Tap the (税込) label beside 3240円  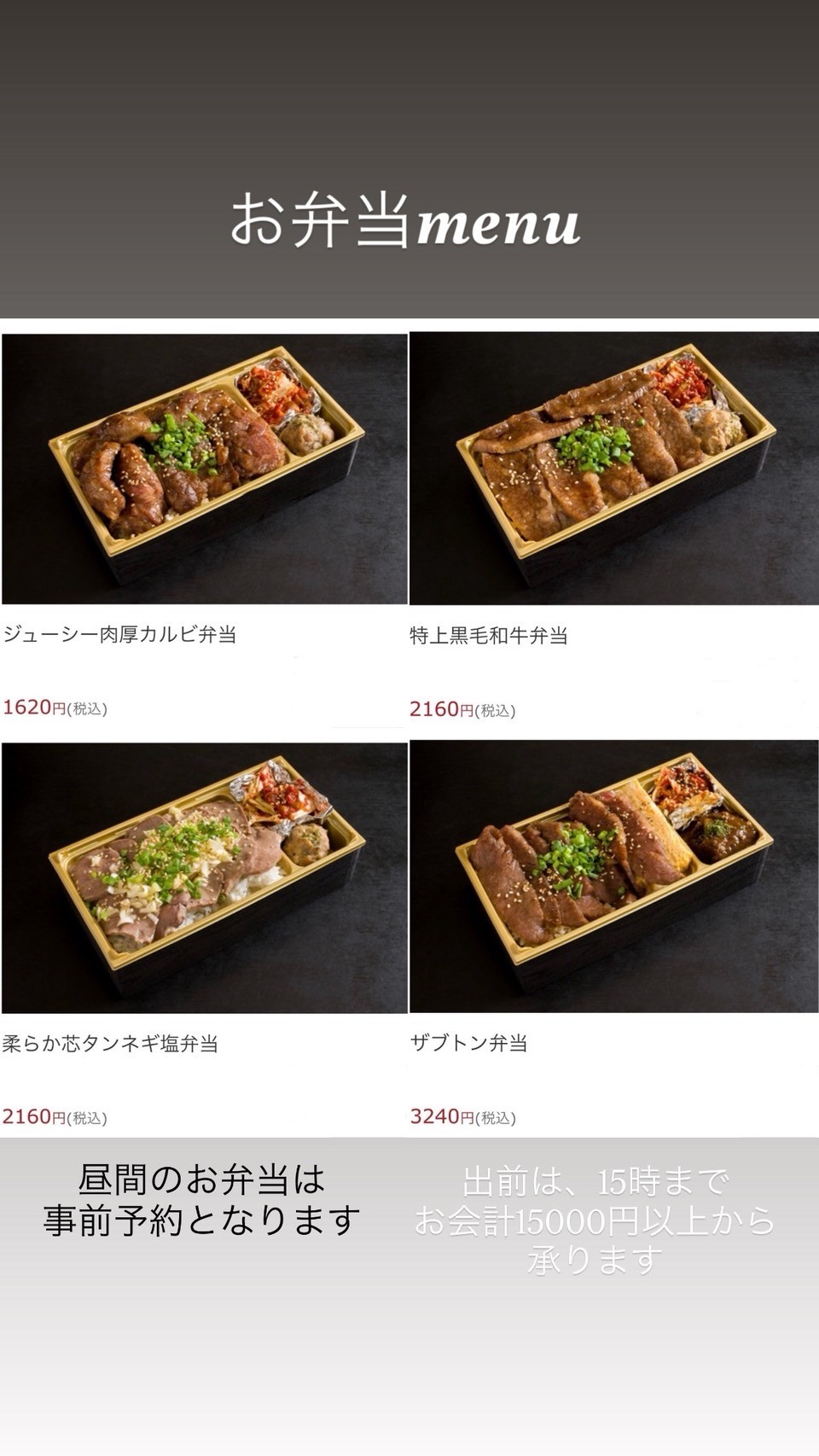[x=496, y=1118]
